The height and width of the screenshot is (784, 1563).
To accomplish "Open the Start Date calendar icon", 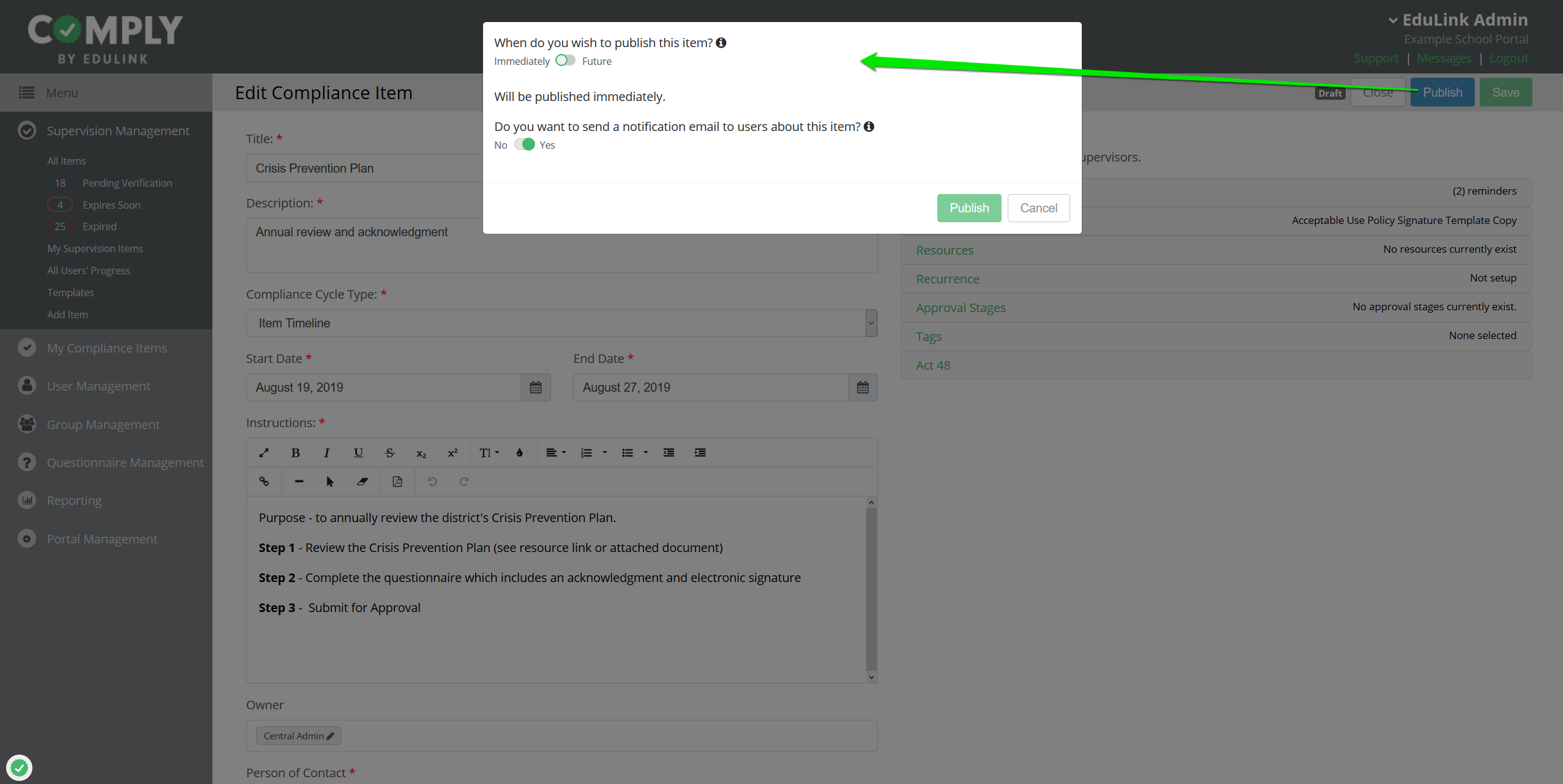I will point(535,387).
